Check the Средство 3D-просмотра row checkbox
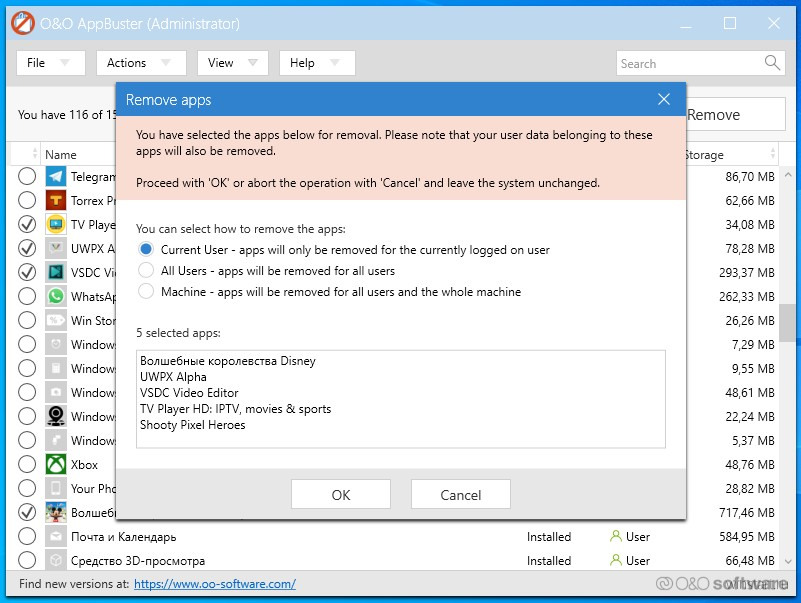The width and height of the screenshot is (801, 603). pos(27,561)
